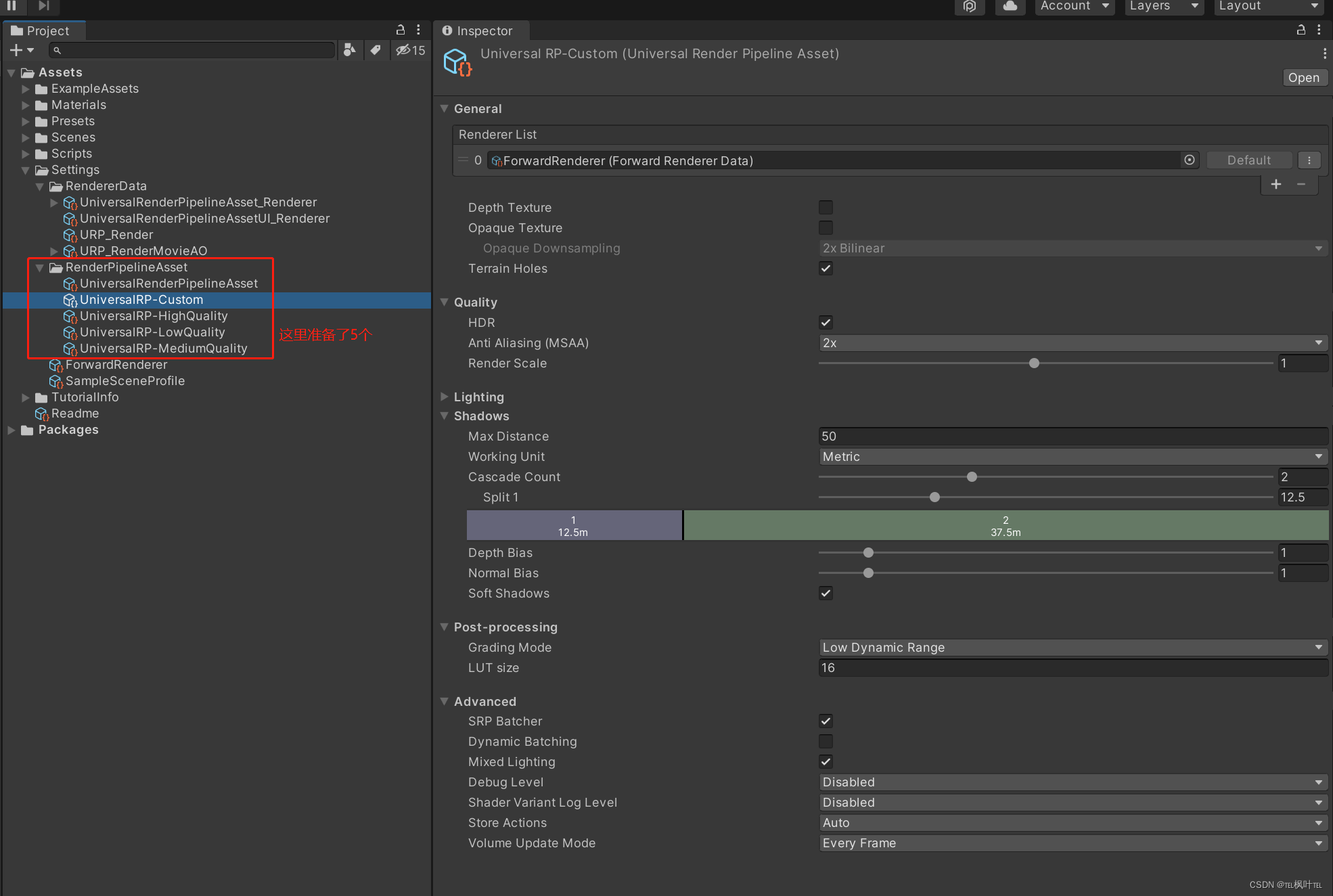This screenshot has height=896, width=1333.
Task: Click the Inspector panel lock icon
Action: (1301, 30)
